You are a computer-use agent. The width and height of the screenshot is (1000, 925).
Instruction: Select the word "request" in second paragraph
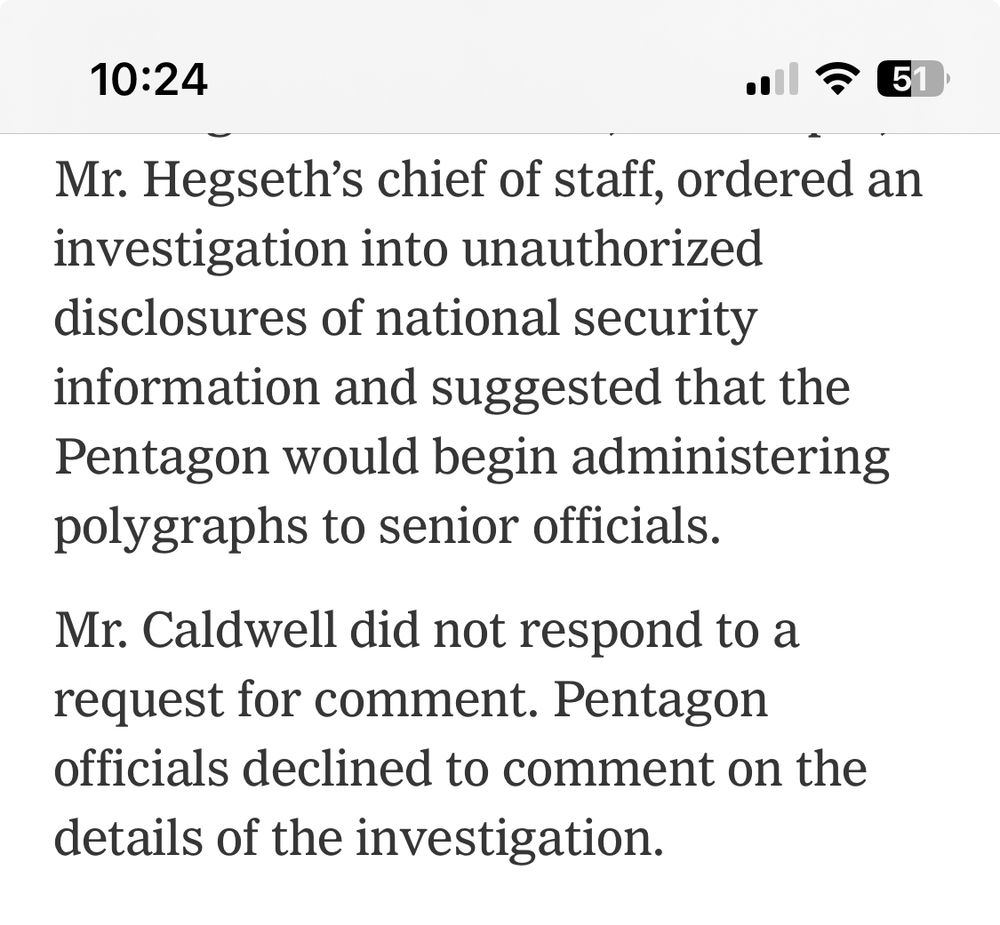point(139,700)
